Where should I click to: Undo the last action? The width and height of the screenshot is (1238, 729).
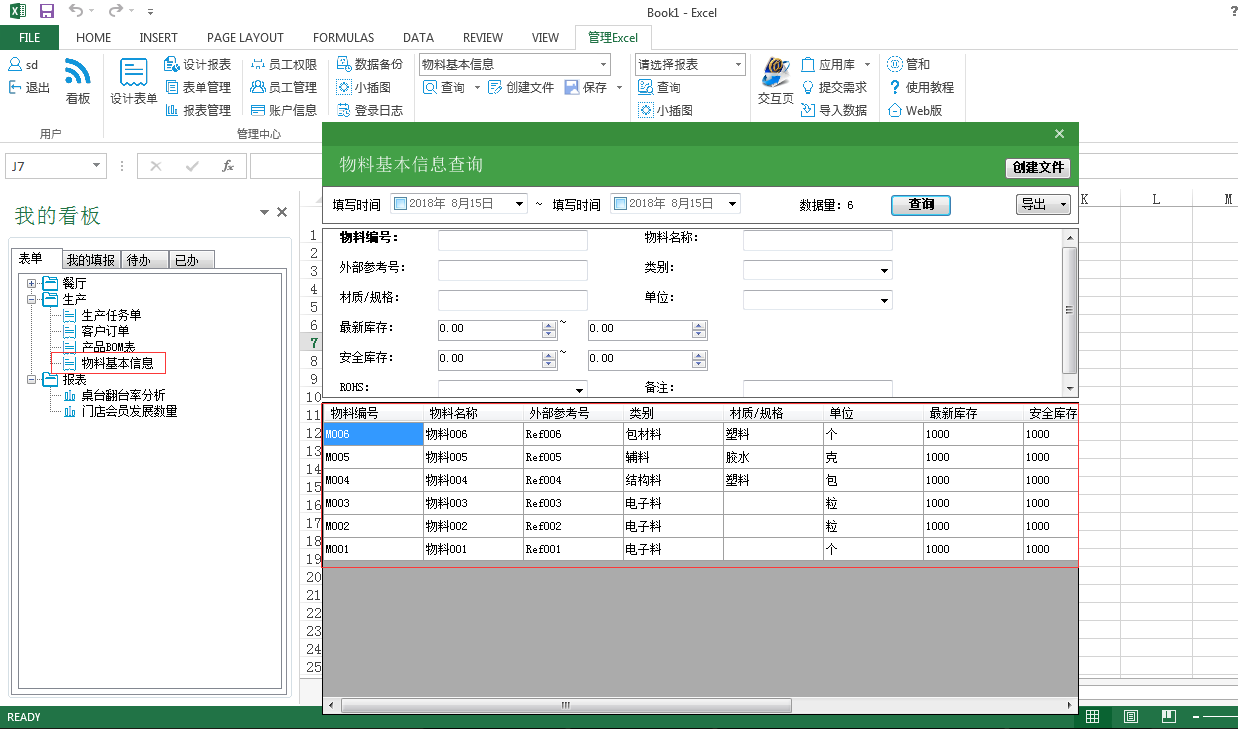[x=77, y=12]
